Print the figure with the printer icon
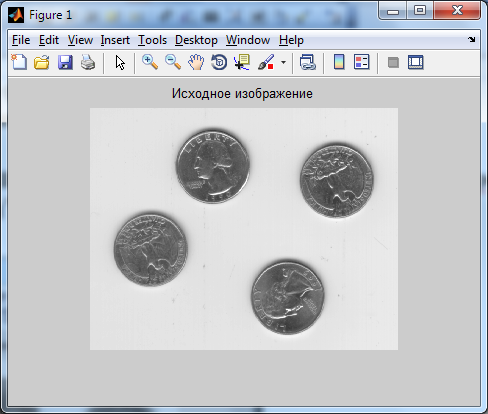The width and height of the screenshot is (488, 414). [88, 62]
